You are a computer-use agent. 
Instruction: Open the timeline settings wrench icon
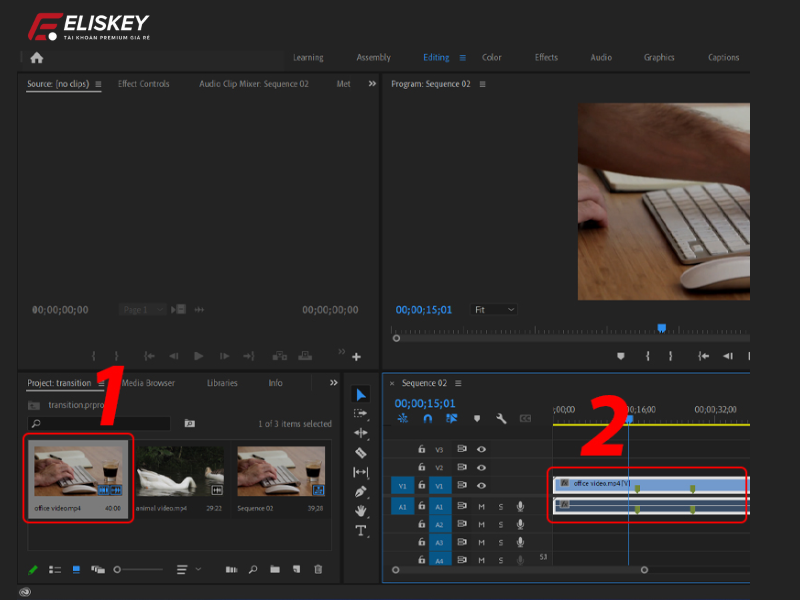[501, 418]
